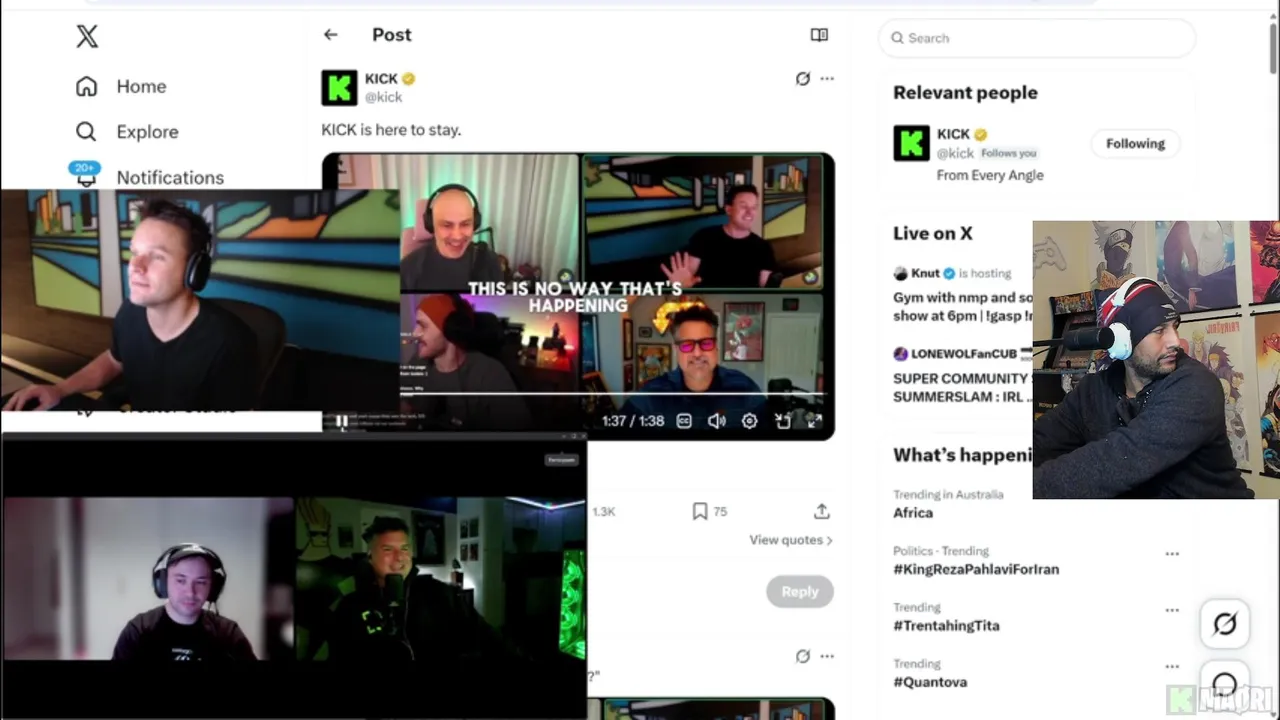Pause the video in the post
1280x720 pixels.
tap(341, 422)
